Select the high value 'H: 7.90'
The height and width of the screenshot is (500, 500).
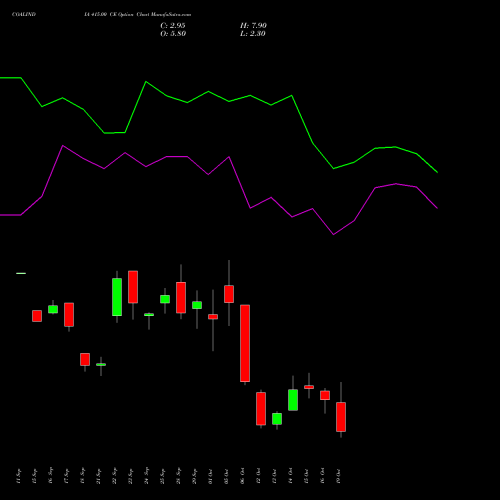click(253, 26)
